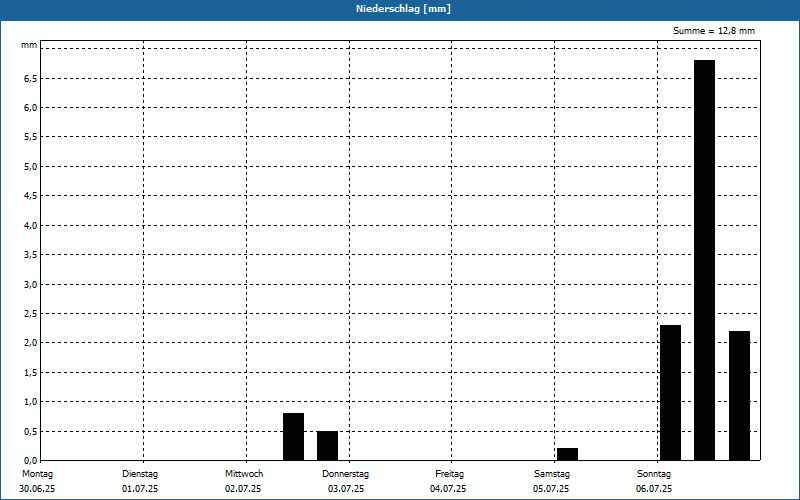Click the '0,0' y-axis value

tap(30, 461)
